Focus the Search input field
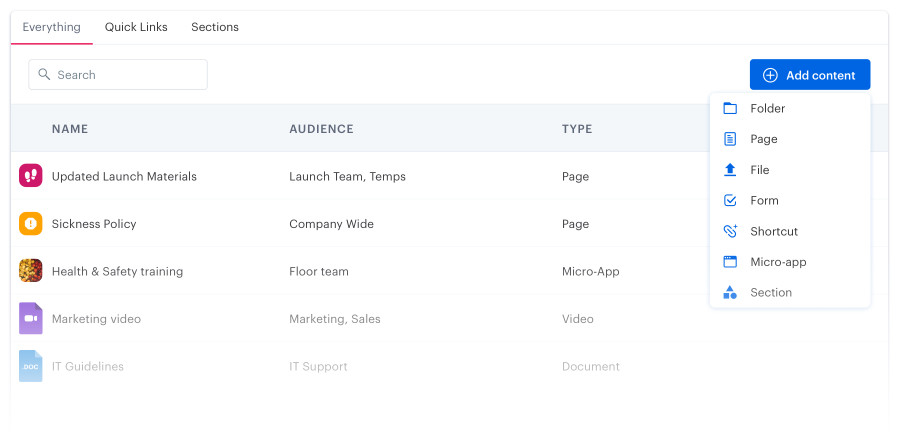899x440 pixels. point(127,75)
